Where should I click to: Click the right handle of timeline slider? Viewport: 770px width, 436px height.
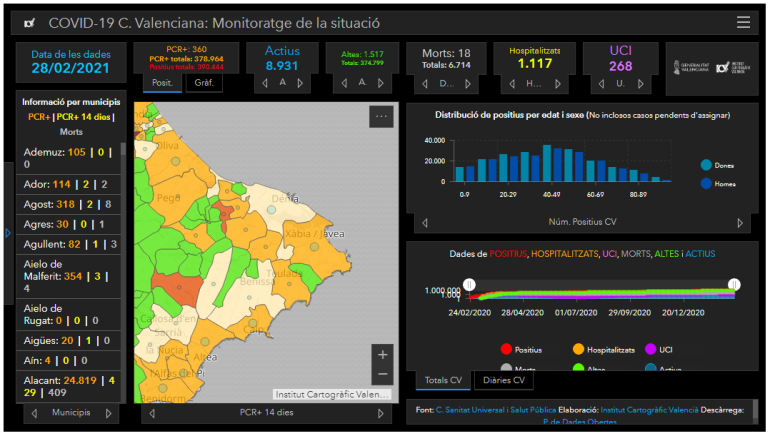coord(734,285)
